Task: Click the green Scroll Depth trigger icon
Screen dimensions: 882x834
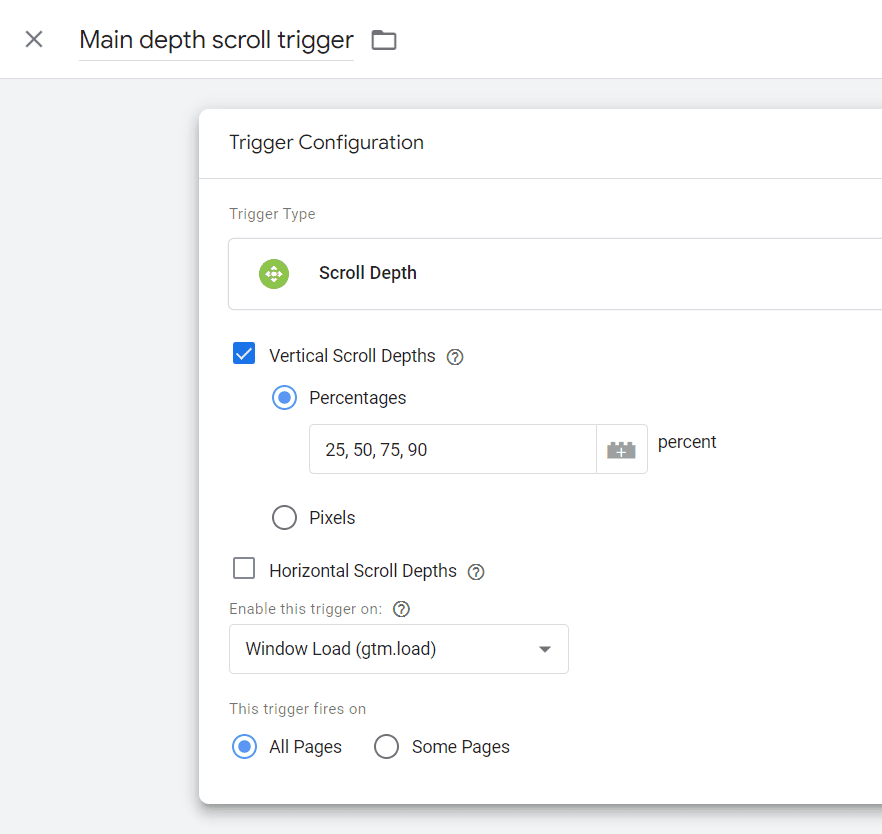Action: click(x=274, y=274)
